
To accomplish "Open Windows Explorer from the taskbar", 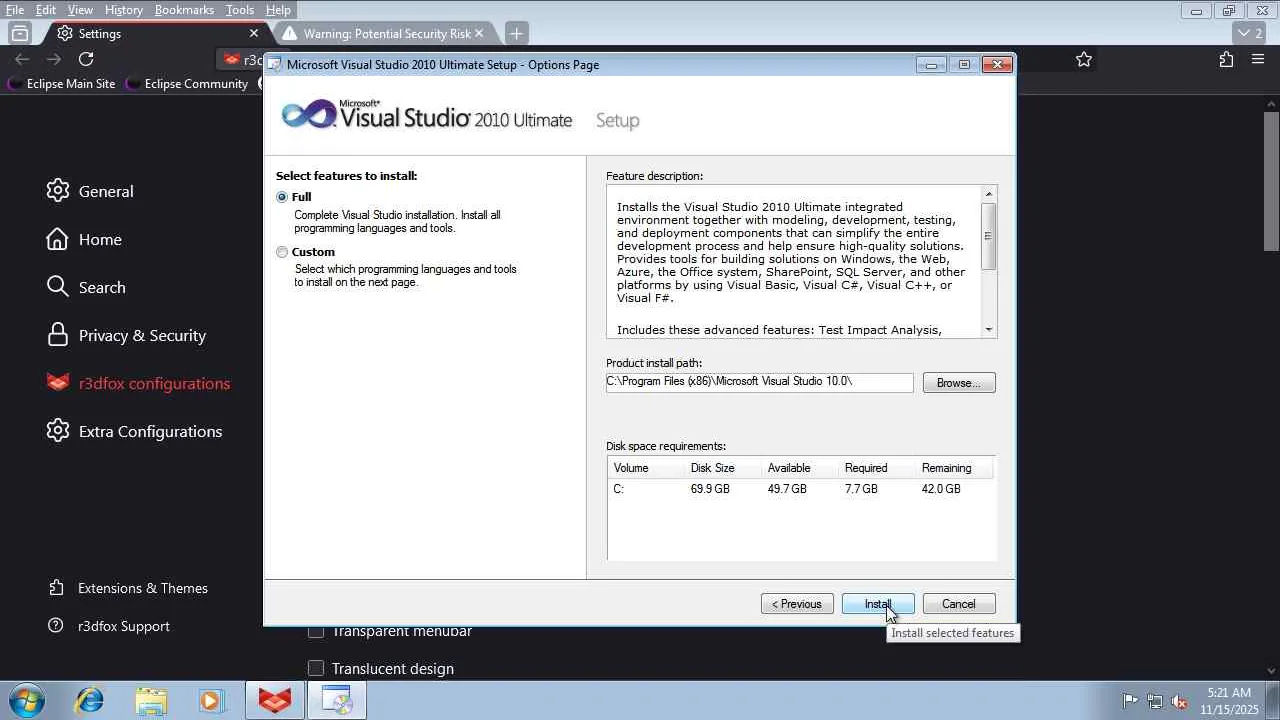I will (x=151, y=701).
